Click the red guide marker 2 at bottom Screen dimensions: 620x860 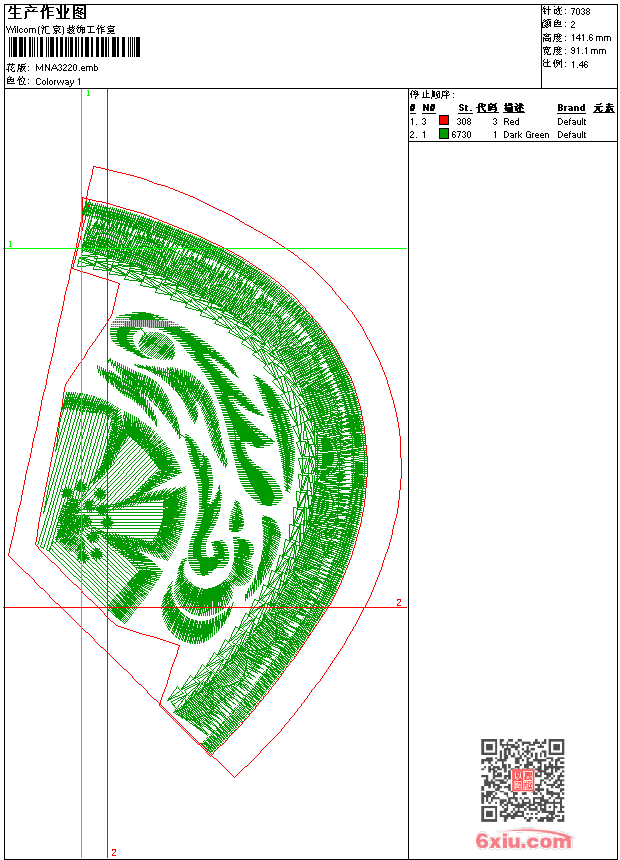[x=113, y=852]
